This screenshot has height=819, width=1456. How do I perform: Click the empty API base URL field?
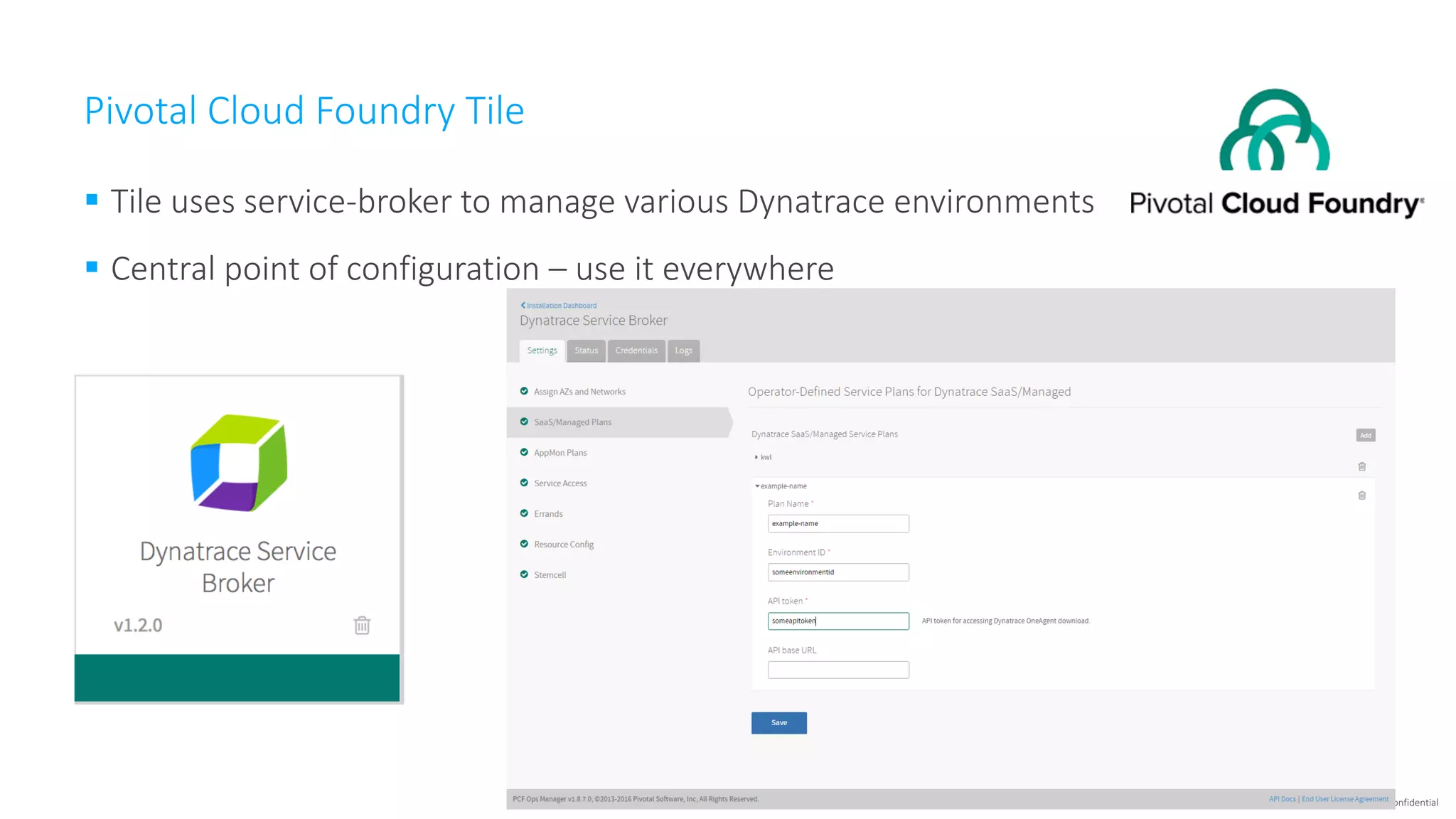click(838, 670)
